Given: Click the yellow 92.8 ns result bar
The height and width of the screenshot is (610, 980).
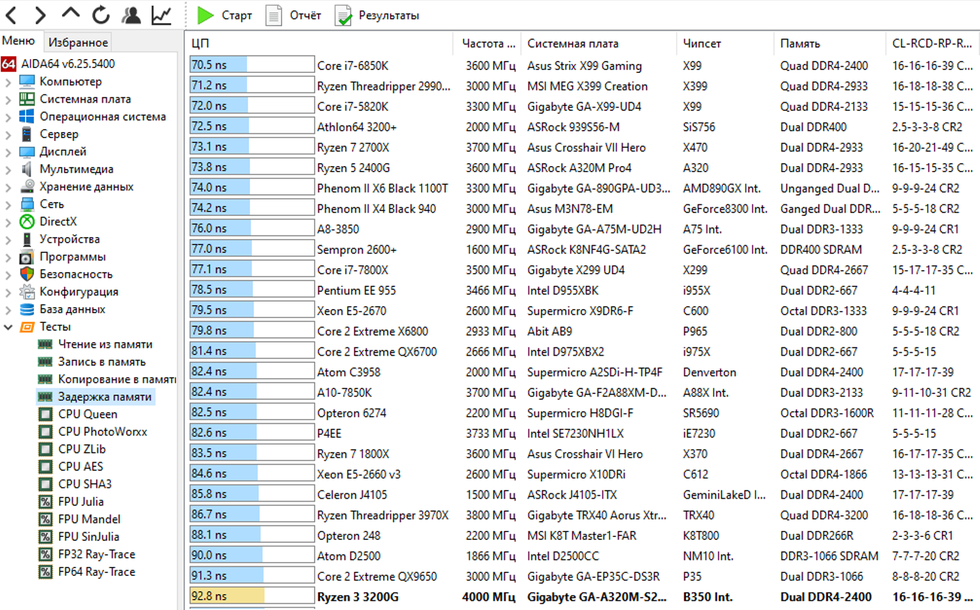Looking at the screenshot, I should click(x=228, y=597).
